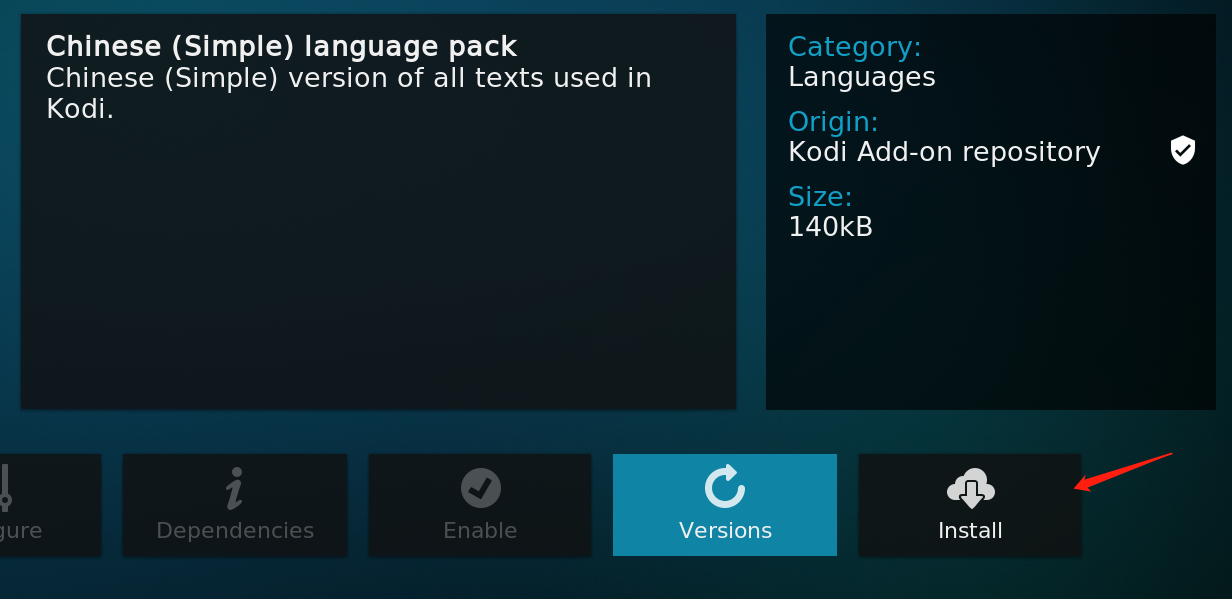Image resolution: width=1232 pixels, height=599 pixels.
Task: Click the red arrow pointing at Install
Action: [1122, 471]
